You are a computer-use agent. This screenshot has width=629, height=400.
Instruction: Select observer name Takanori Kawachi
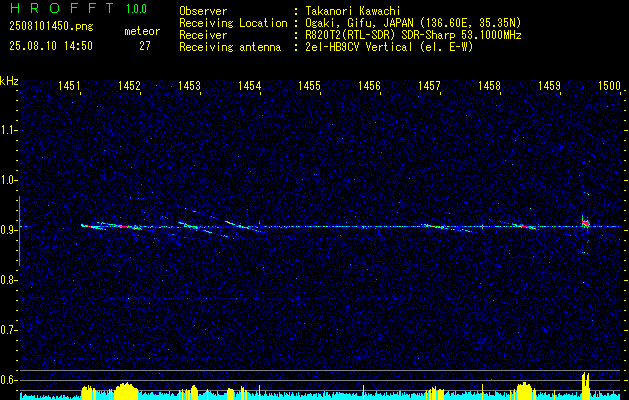[x=353, y=11]
